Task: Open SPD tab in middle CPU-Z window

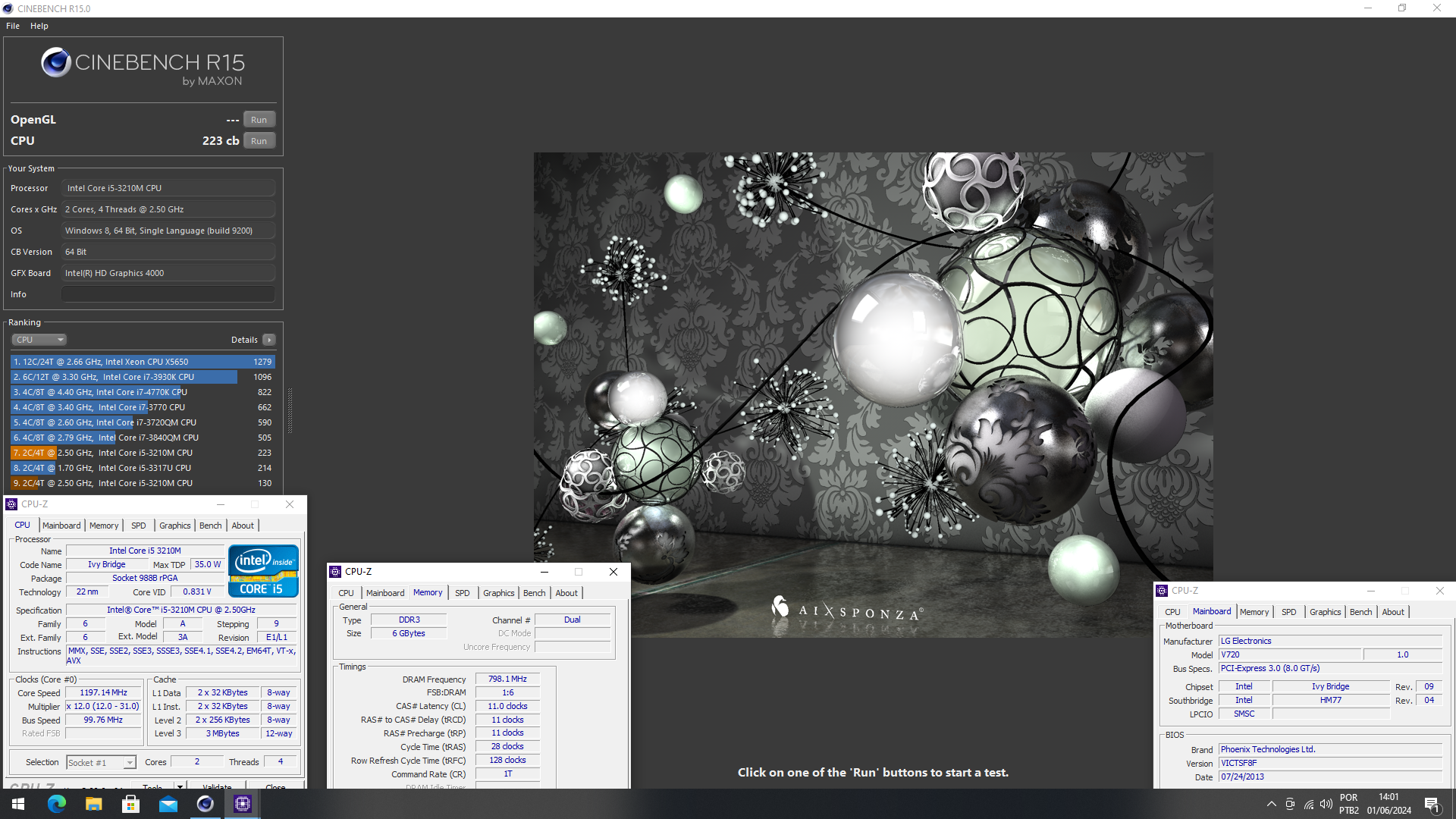Action: click(x=463, y=593)
